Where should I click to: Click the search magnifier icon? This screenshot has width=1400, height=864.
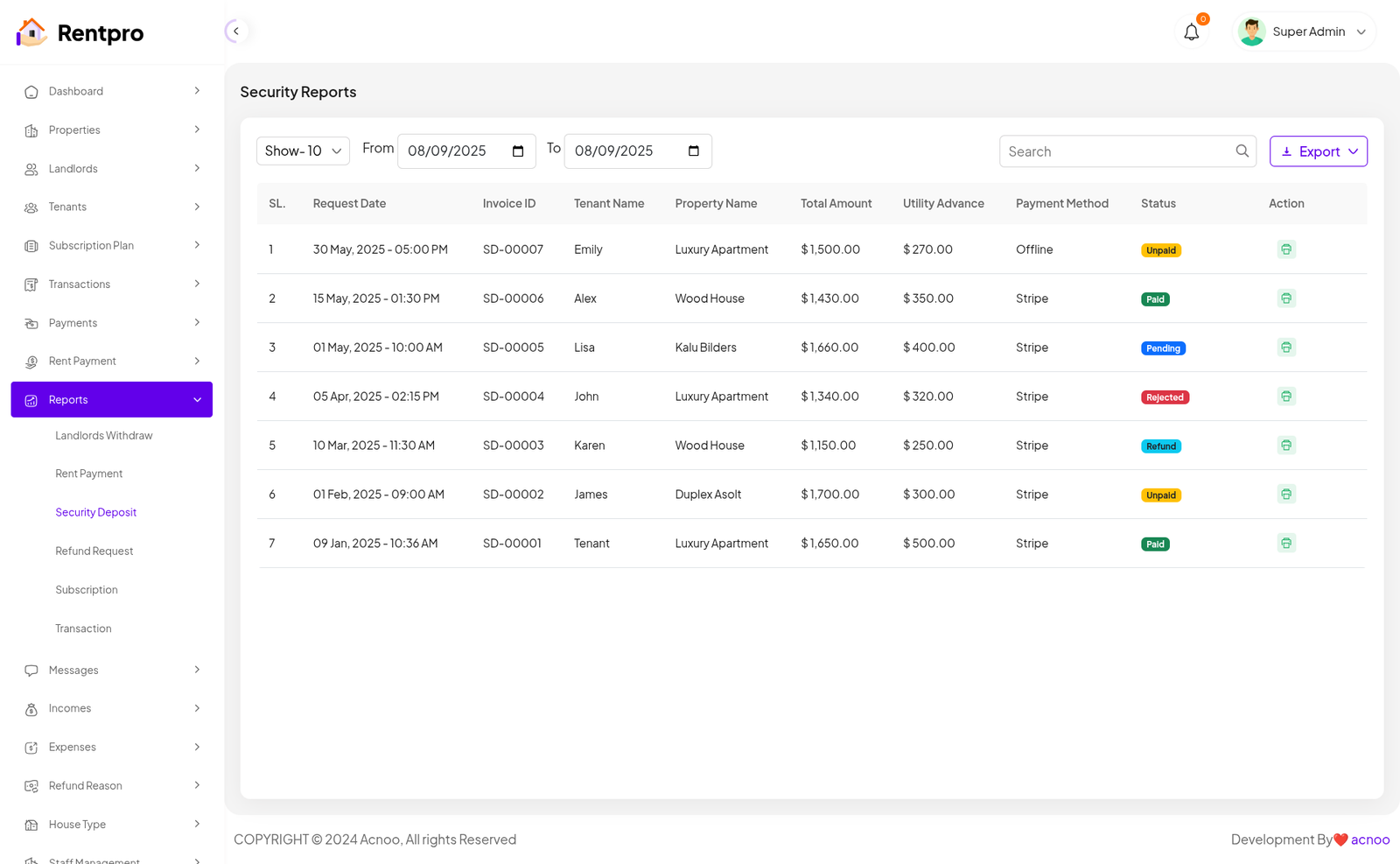[x=1242, y=151]
